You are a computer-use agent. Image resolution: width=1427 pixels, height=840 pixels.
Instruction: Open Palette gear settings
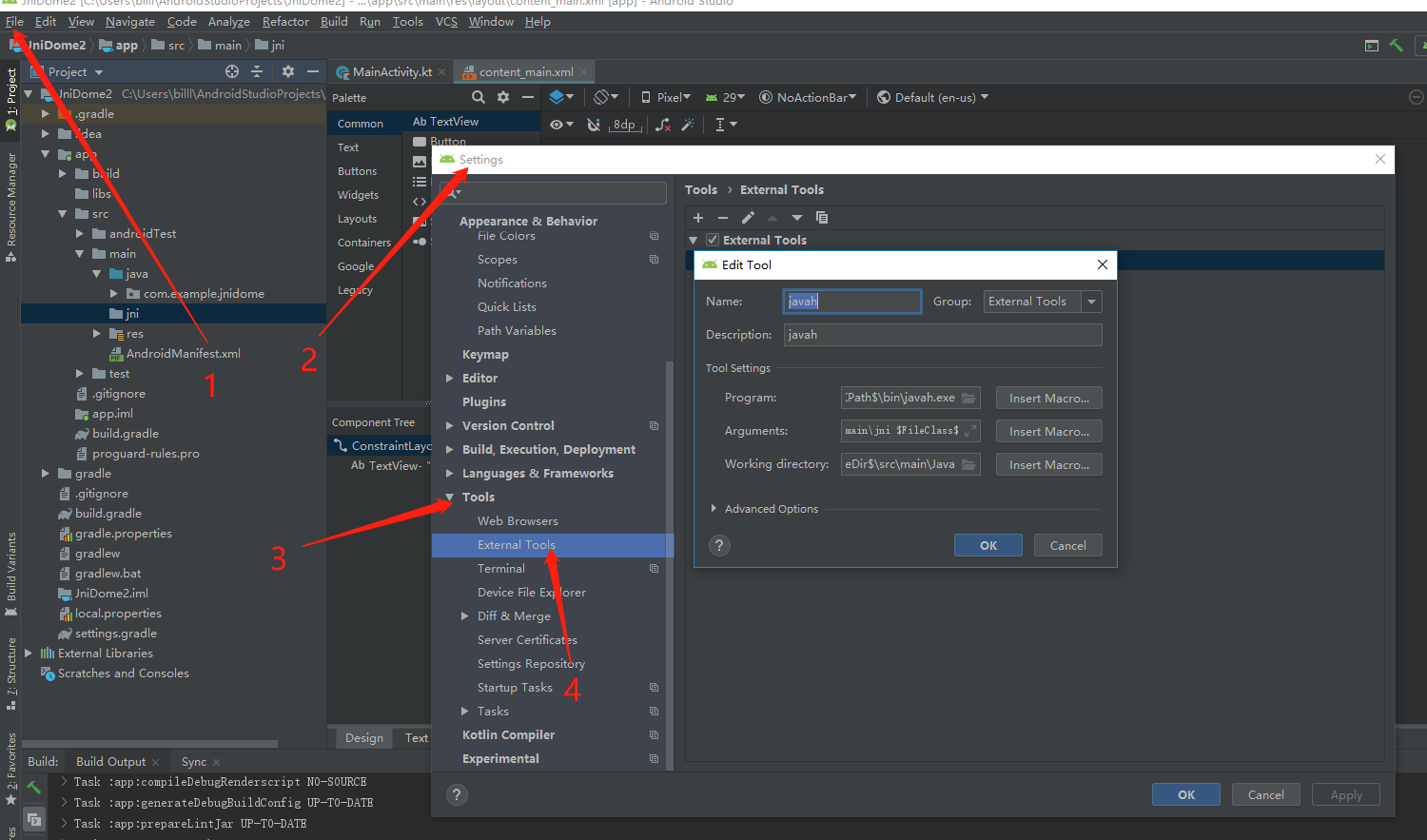(x=503, y=97)
